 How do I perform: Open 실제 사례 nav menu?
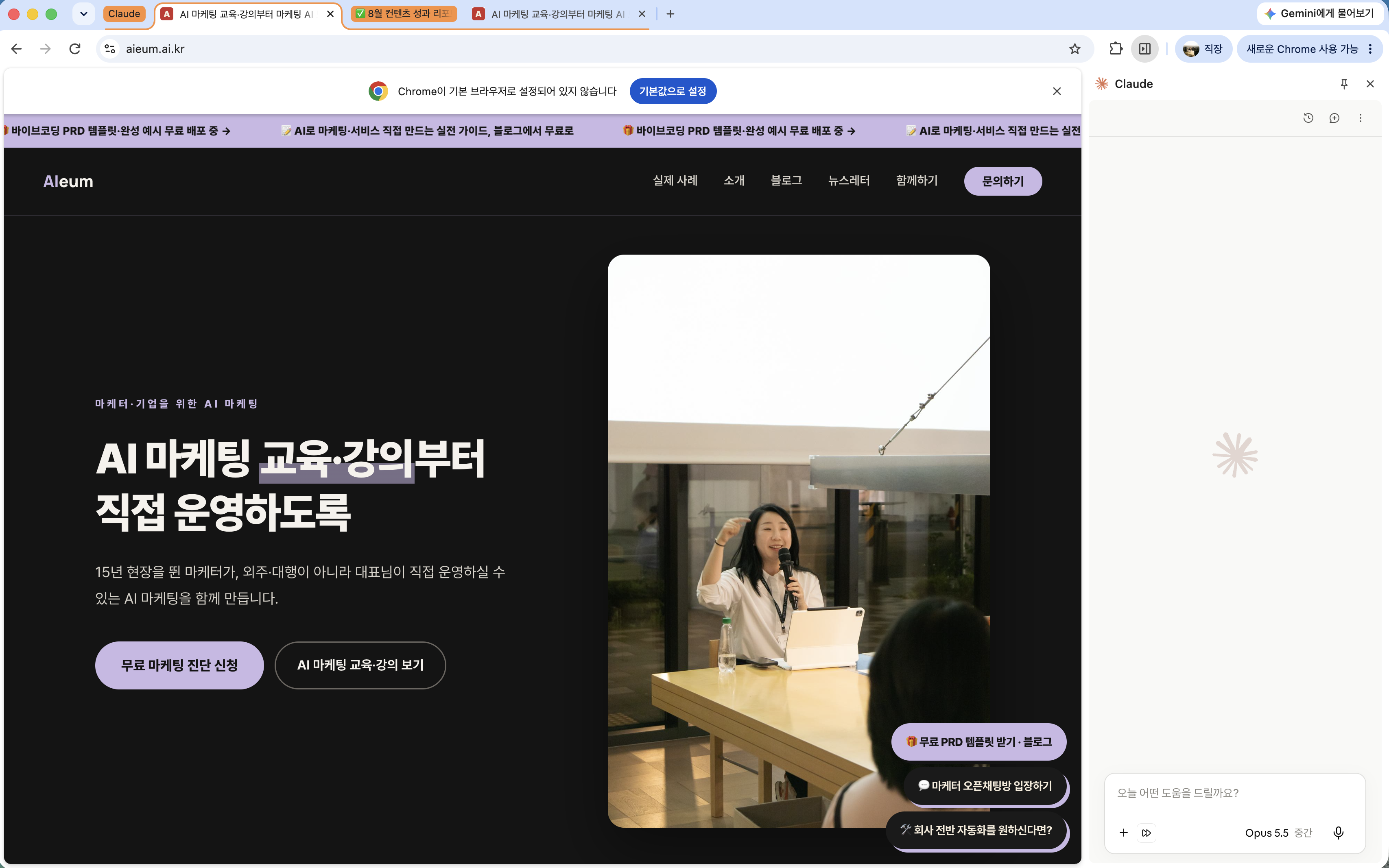675,181
